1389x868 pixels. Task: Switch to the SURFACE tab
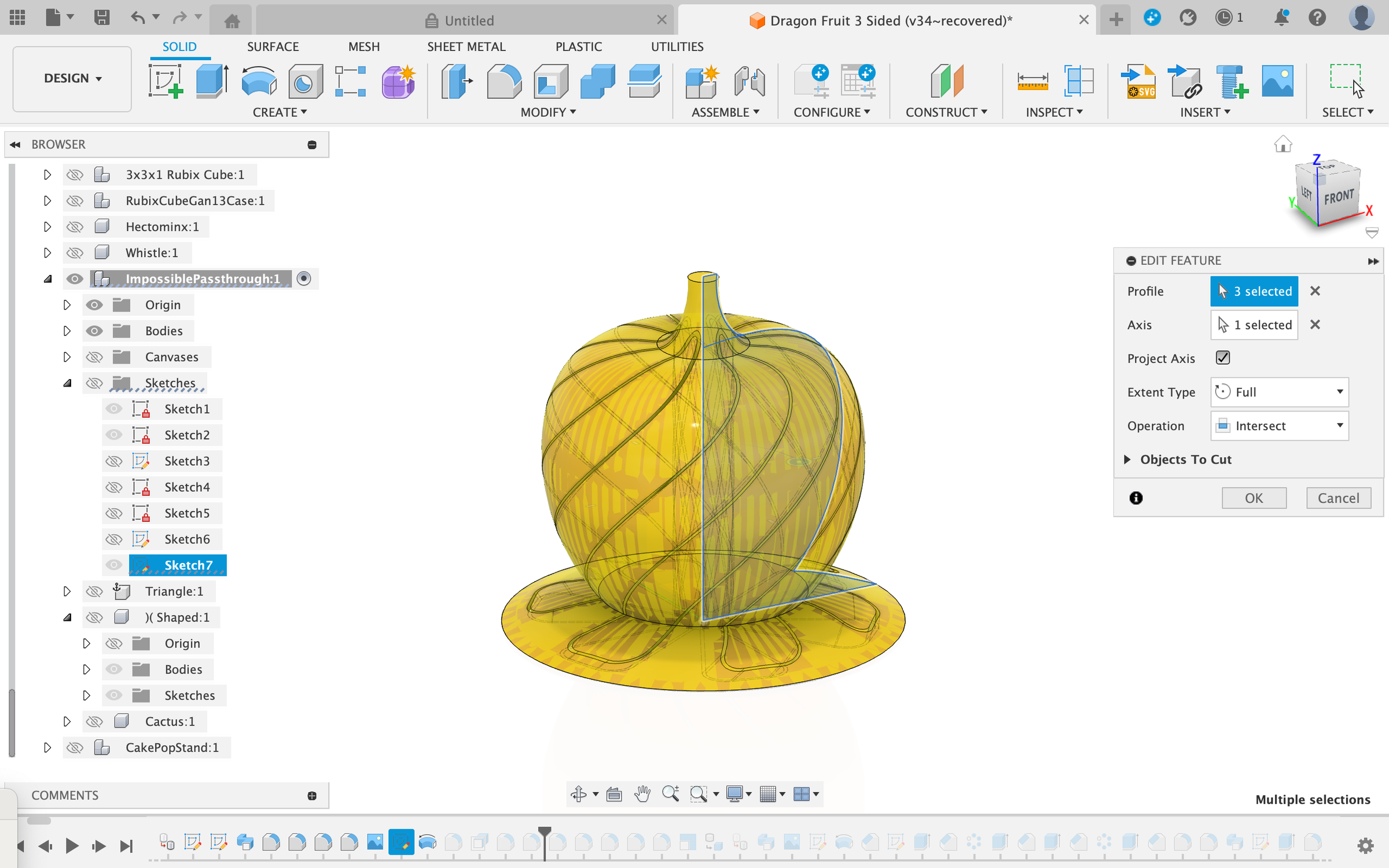point(273,47)
